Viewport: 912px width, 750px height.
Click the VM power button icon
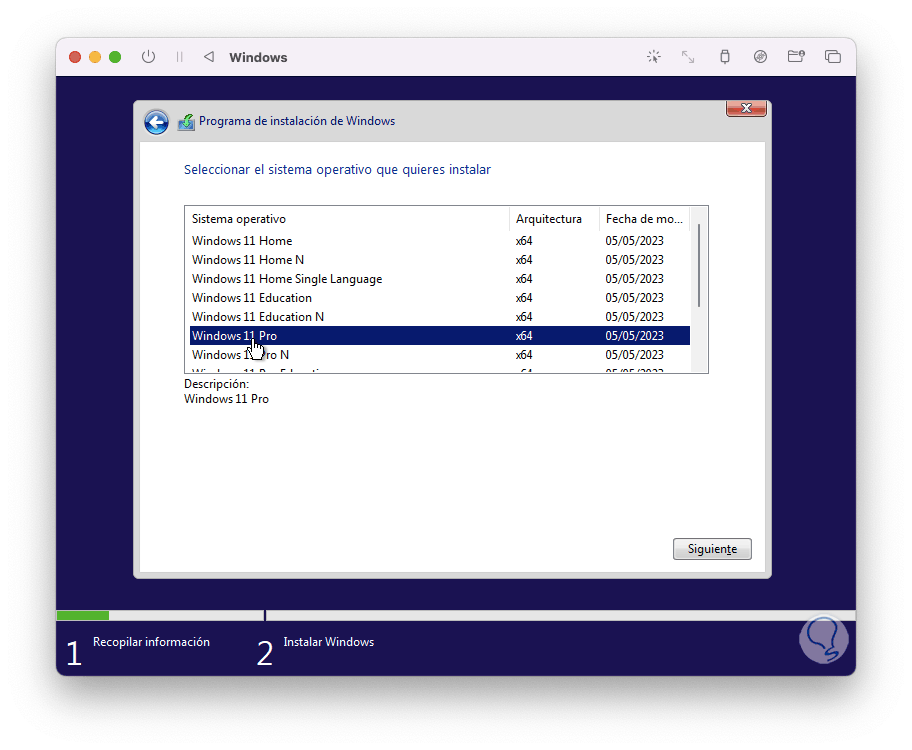(x=148, y=57)
